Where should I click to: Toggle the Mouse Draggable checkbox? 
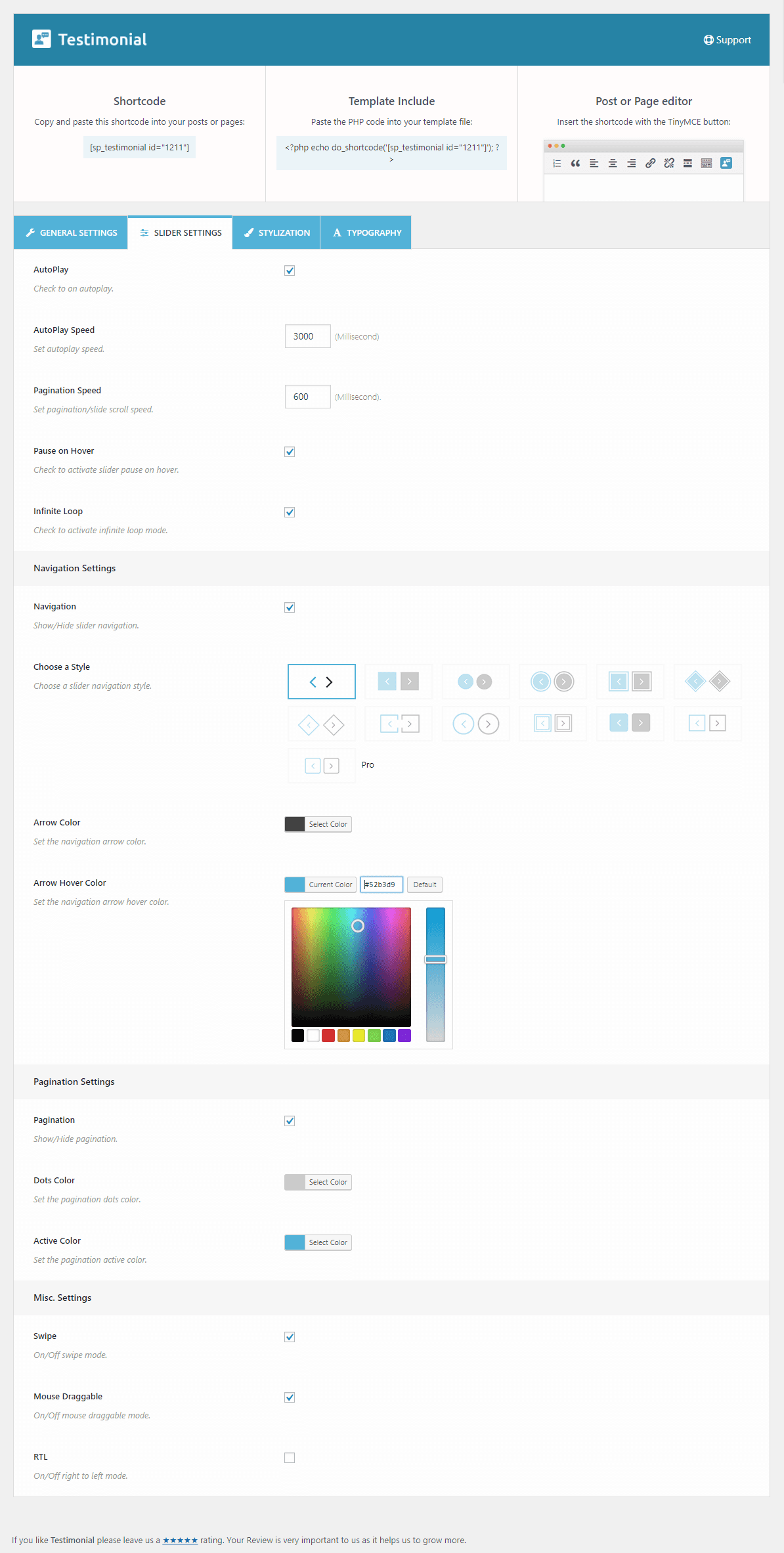(x=290, y=1397)
